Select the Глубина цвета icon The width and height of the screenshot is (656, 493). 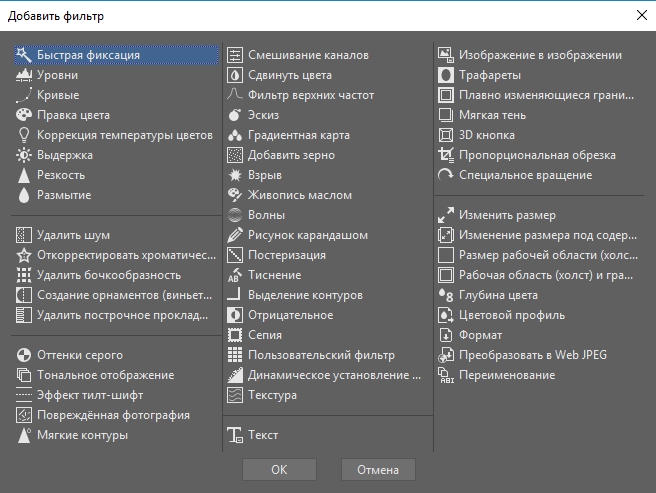(446, 295)
